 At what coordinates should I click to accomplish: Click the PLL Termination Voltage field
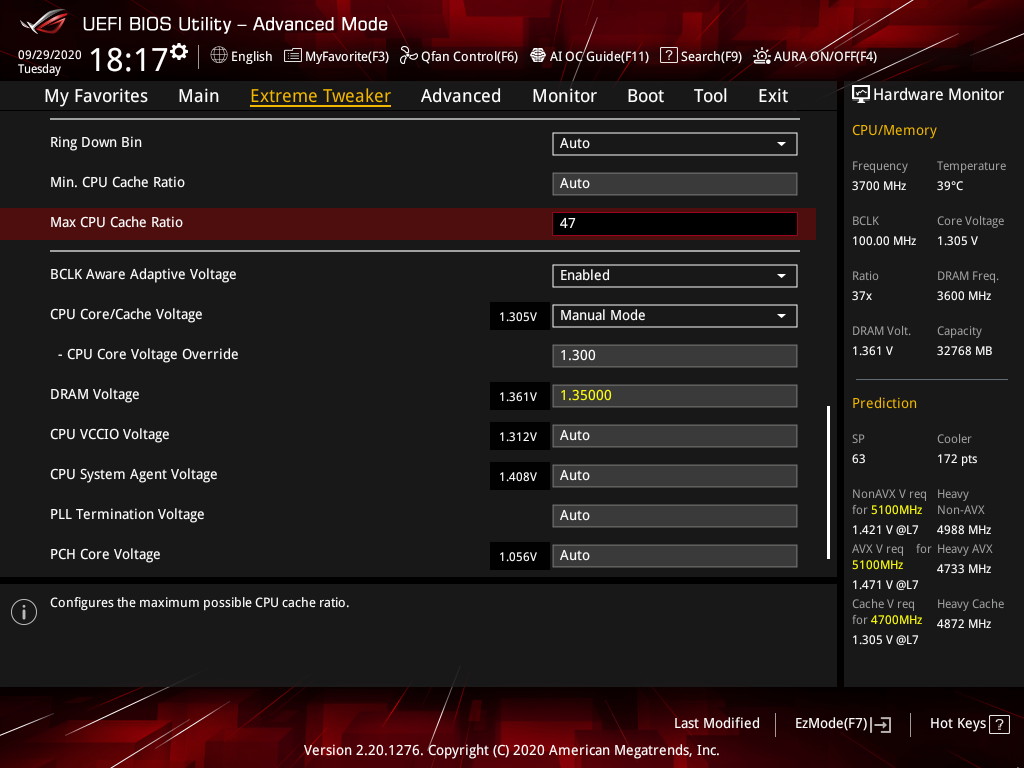pyautogui.click(x=675, y=515)
